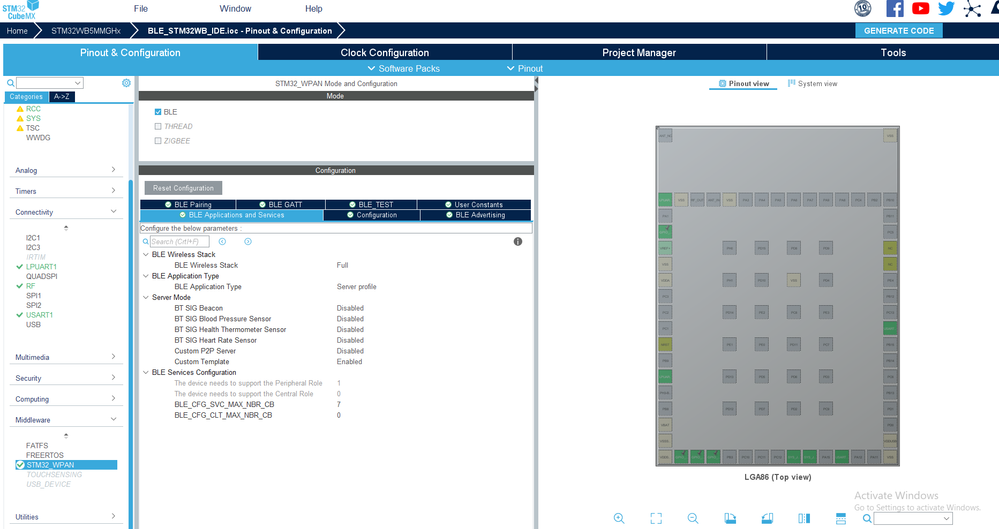Open the YouTube channel icon
Screen dimensions: 999x529
point(920,8)
